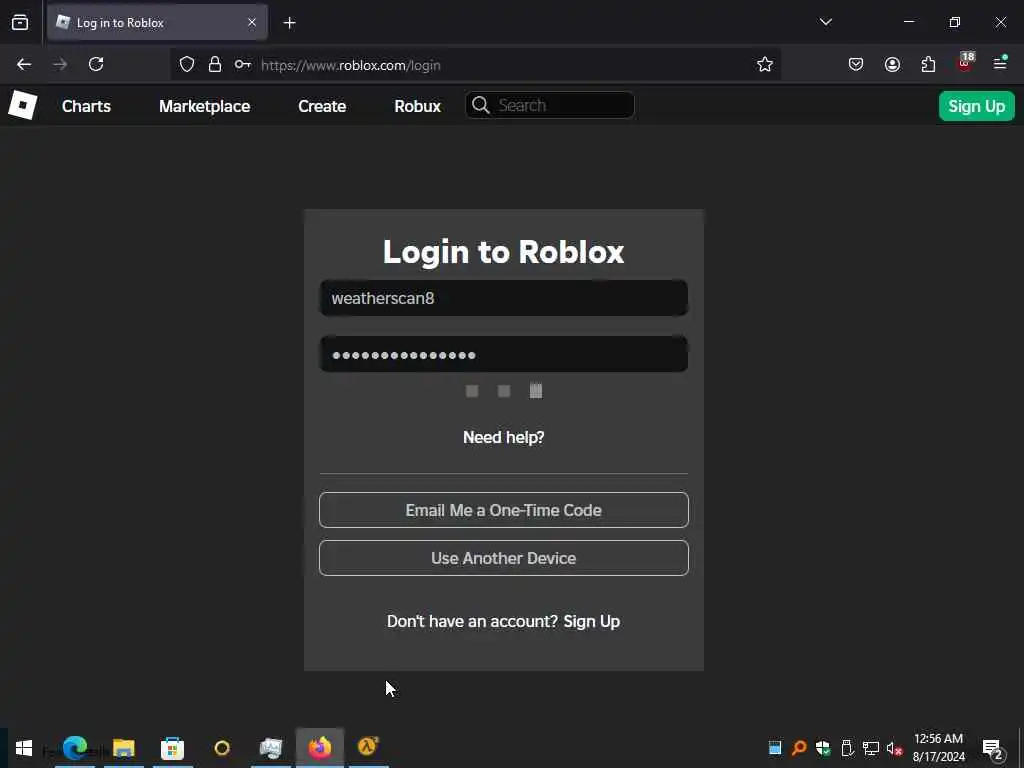Click the Sign Up link below login
Screen dimensions: 1024x768
pos(592,621)
